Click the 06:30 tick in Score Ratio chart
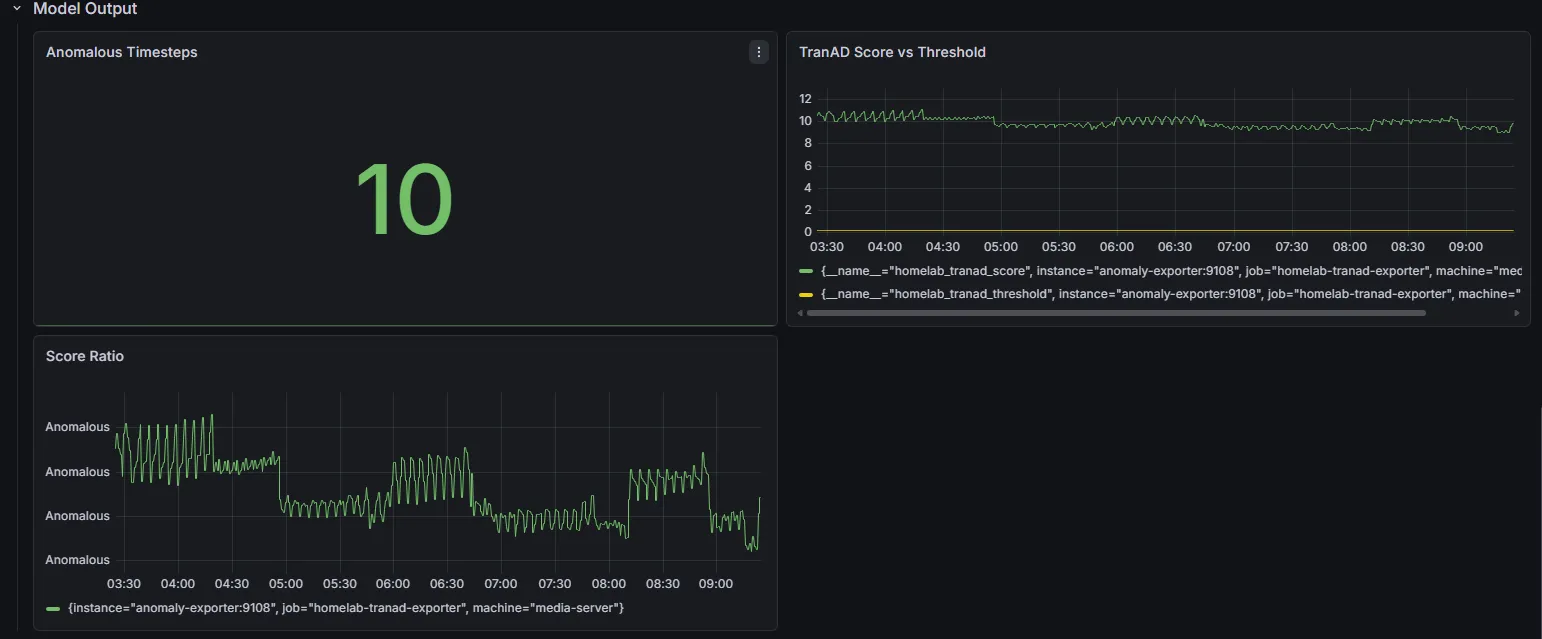This screenshot has height=639, width=1542. [447, 584]
